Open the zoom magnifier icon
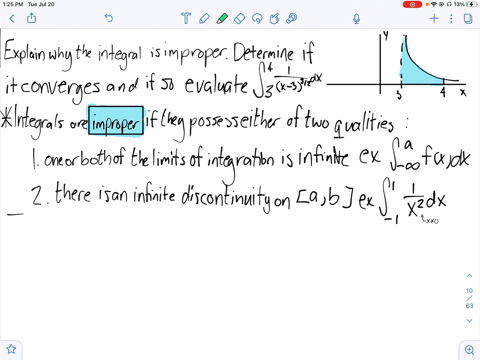480x360 pixels. (x=469, y=350)
